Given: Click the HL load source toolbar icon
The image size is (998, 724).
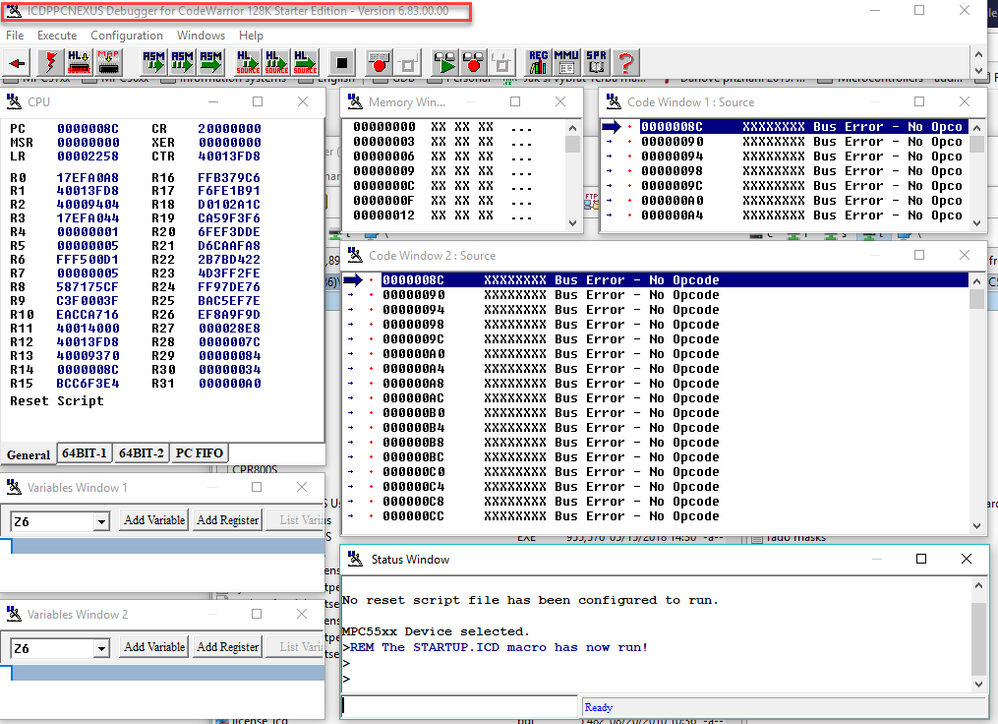Looking at the screenshot, I should click(79, 63).
